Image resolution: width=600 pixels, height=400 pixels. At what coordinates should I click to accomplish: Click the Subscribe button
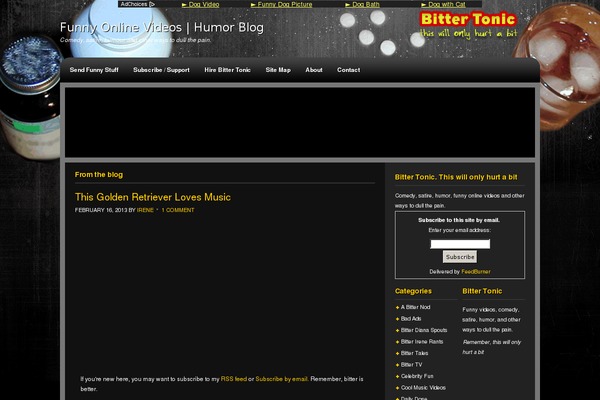(460, 257)
